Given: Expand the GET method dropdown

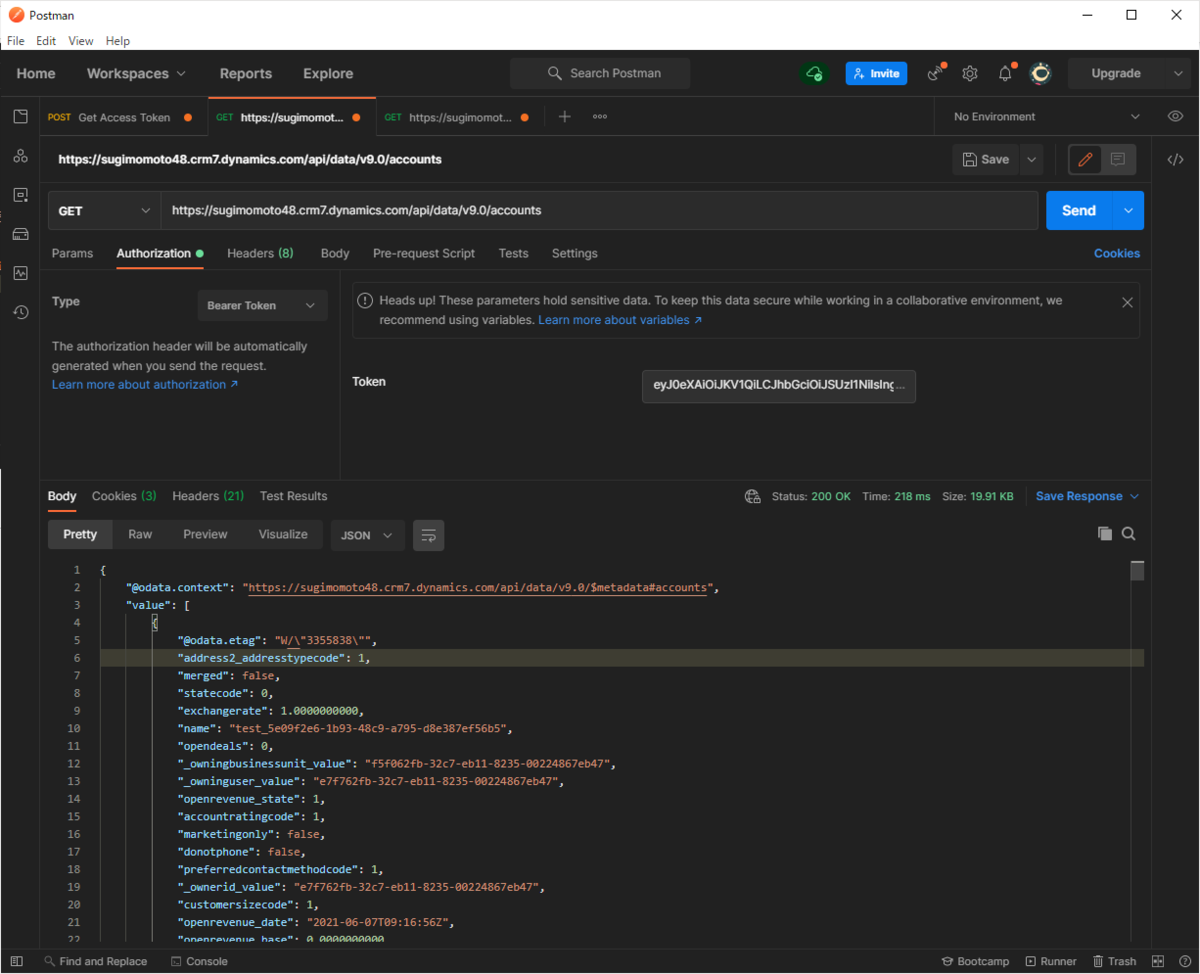Looking at the screenshot, I should tap(104, 211).
